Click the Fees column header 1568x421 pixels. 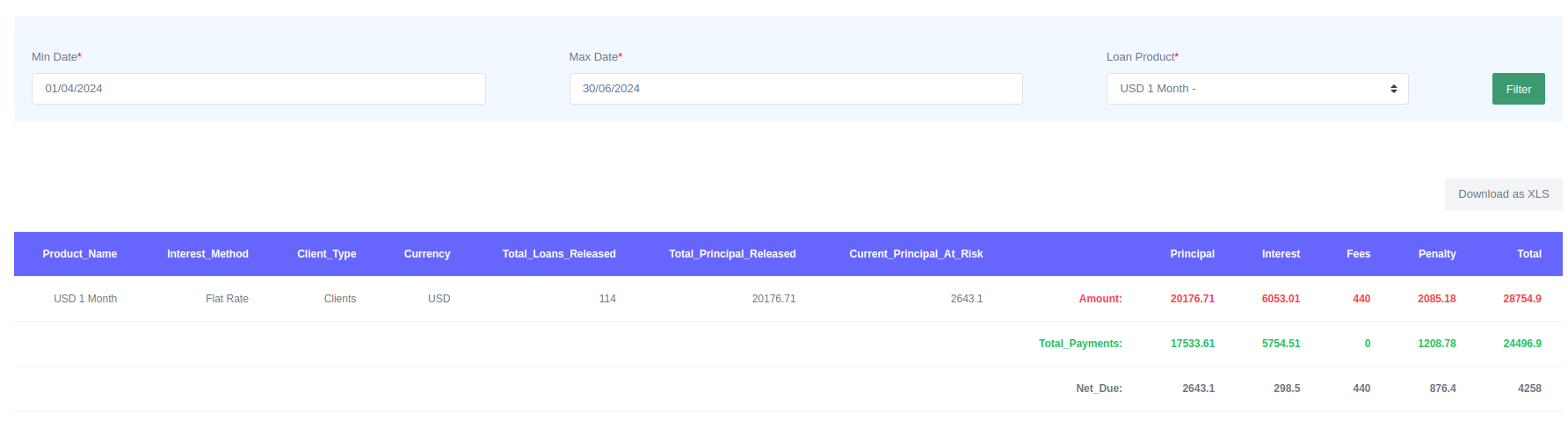[x=1358, y=254]
